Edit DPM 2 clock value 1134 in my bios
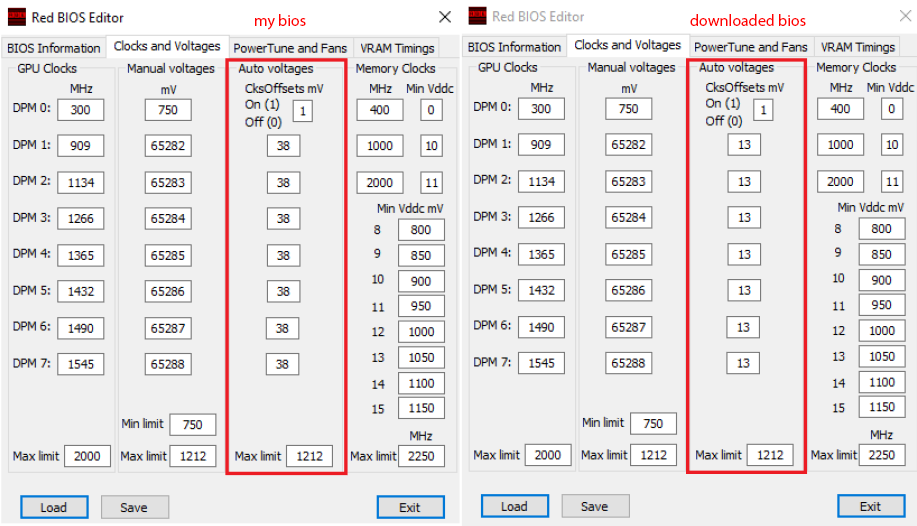Viewport: 917px width, 526px height. [x=81, y=183]
